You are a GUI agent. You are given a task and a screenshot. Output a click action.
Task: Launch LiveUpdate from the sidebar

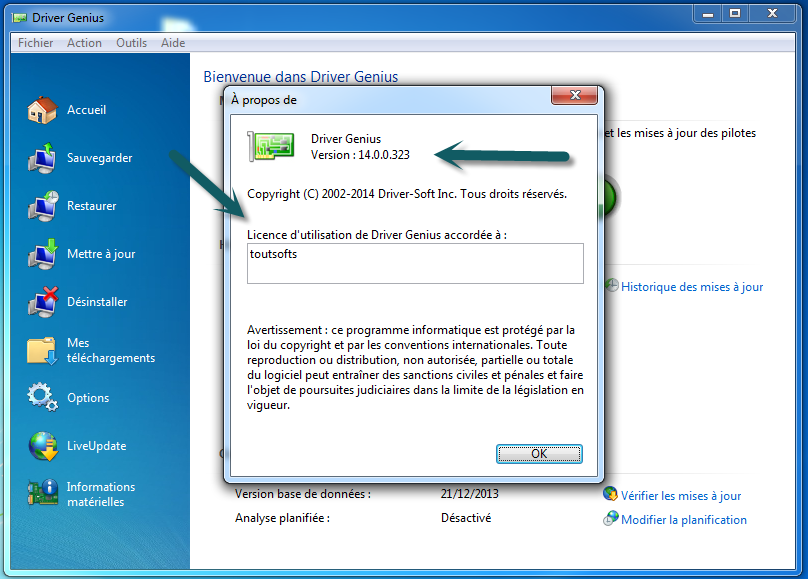click(x=96, y=446)
